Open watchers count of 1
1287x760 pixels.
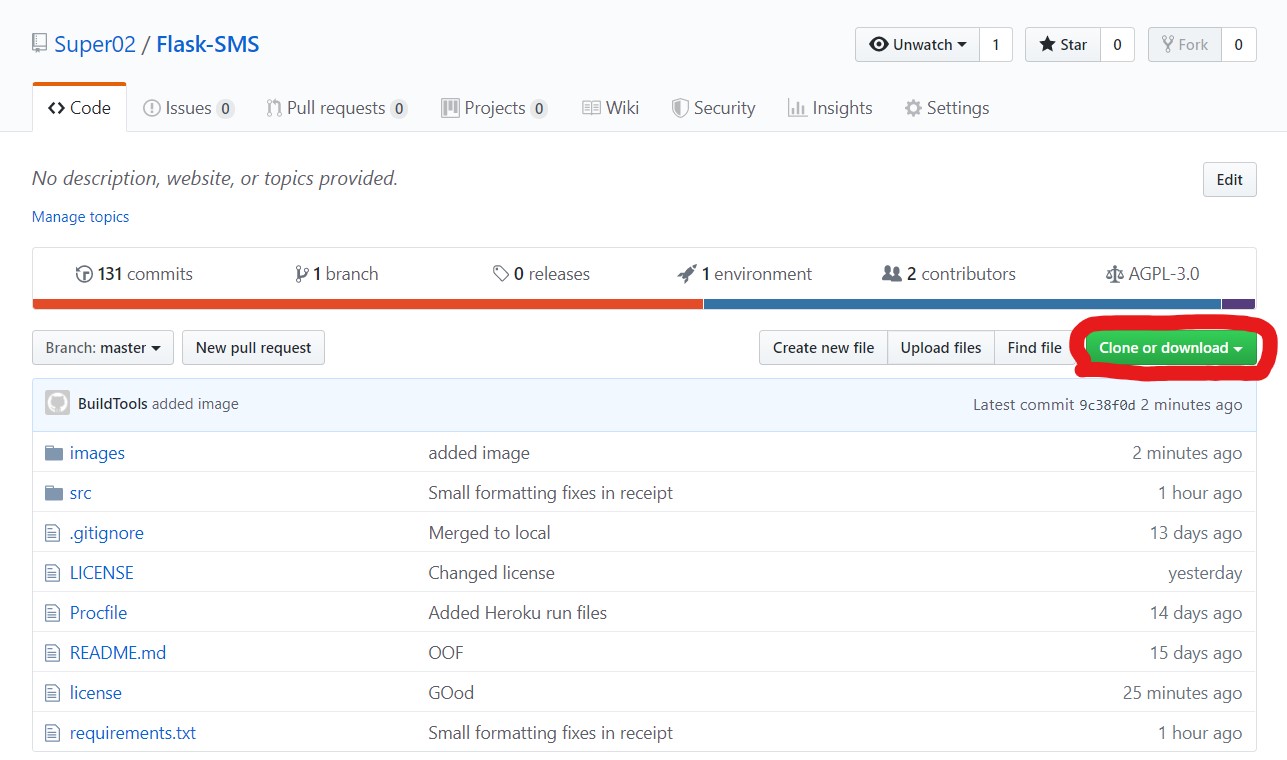click(x=995, y=44)
